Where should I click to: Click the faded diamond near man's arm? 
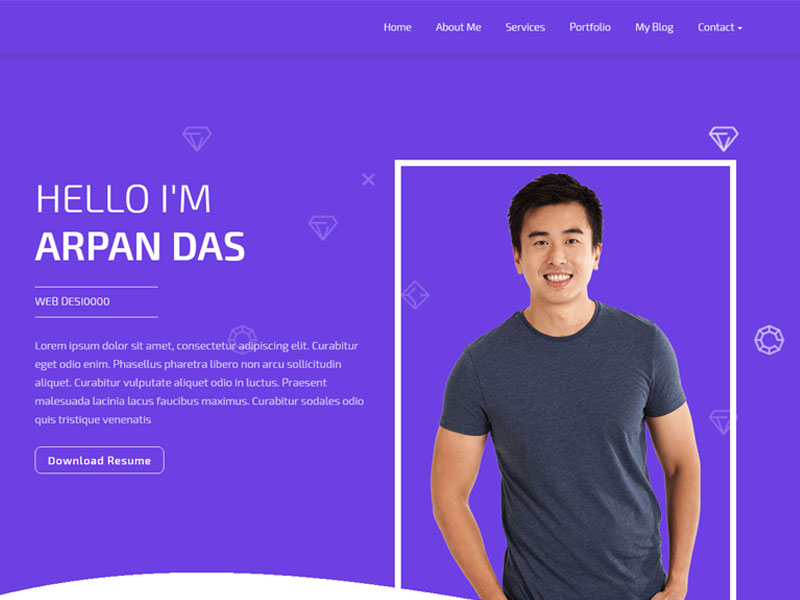click(x=723, y=422)
